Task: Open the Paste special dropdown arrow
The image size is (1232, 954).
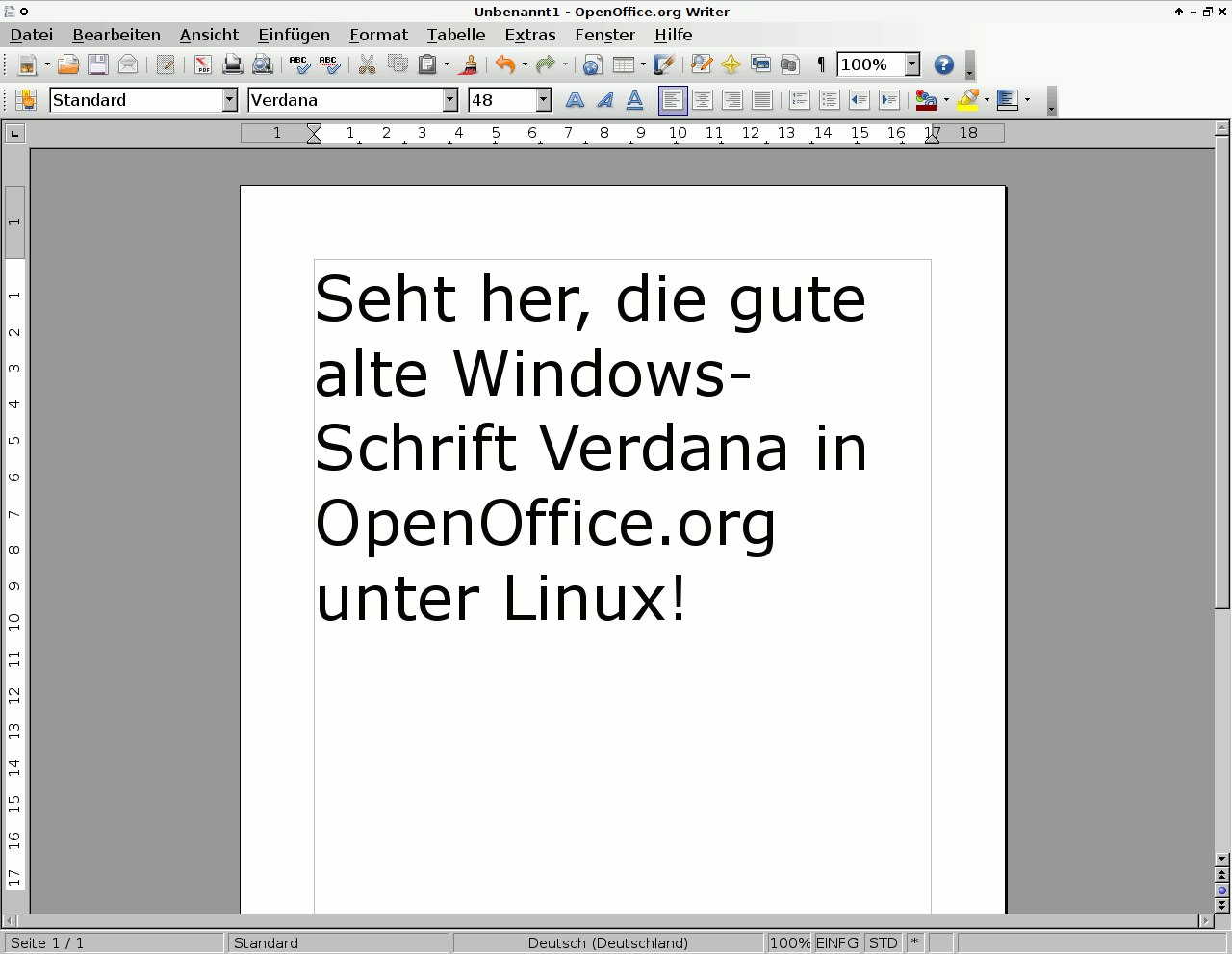Action: click(x=447, y=64)
